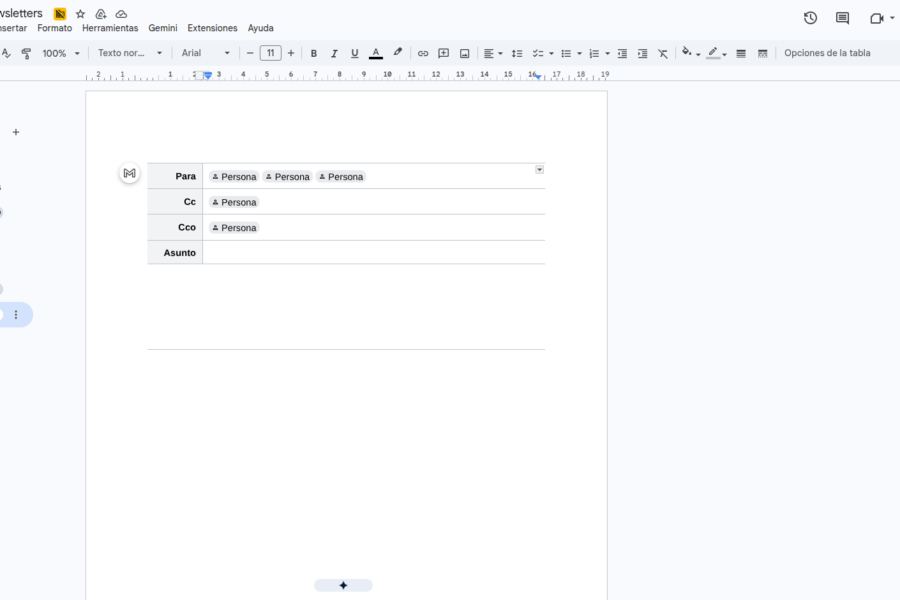Open the Herramientas menu
The width and height of the screenshot is (900, 600).
110,28
